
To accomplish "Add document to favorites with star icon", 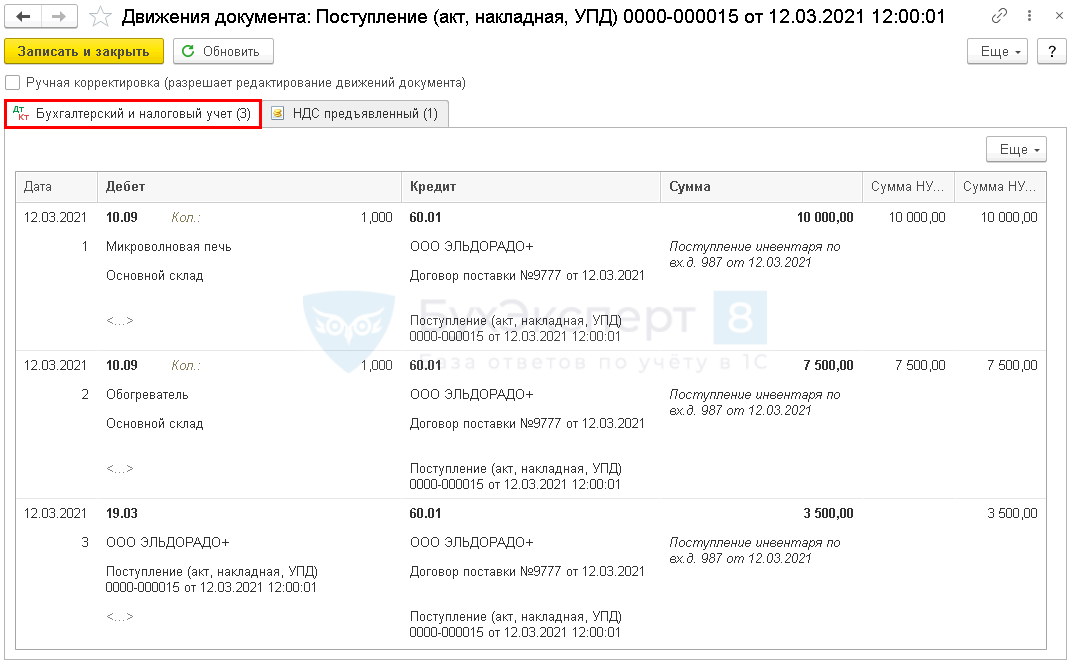I will tap(100, 17).
